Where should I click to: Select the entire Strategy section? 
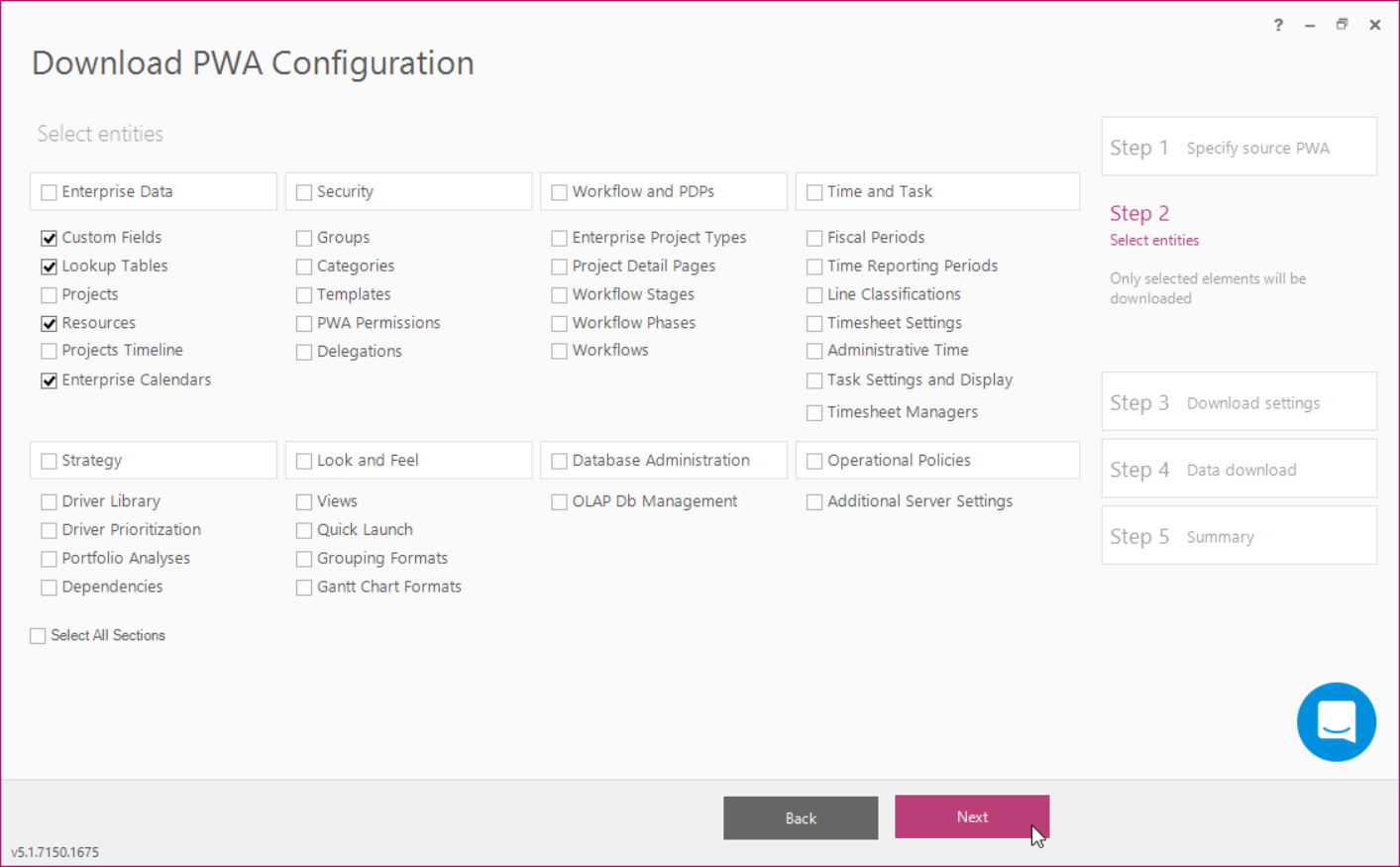tap(49, 461)
